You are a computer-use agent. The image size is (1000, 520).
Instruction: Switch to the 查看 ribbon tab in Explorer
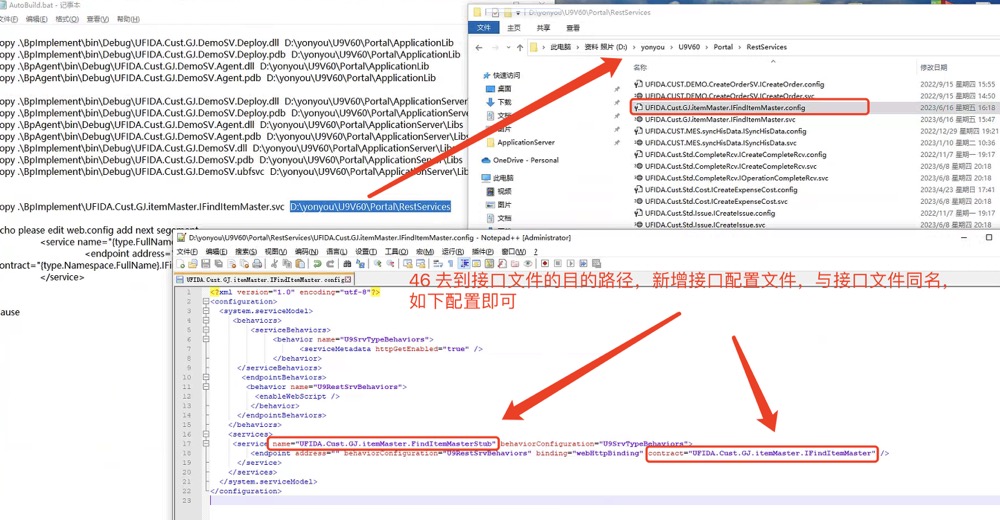pyautogui.click(x=577, y=28)
